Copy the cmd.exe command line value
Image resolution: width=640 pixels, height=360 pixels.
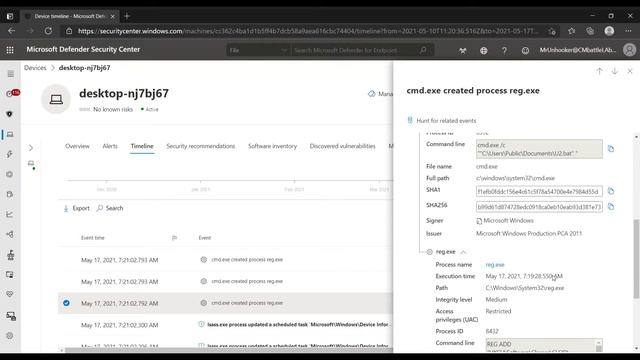pos(611,149)
